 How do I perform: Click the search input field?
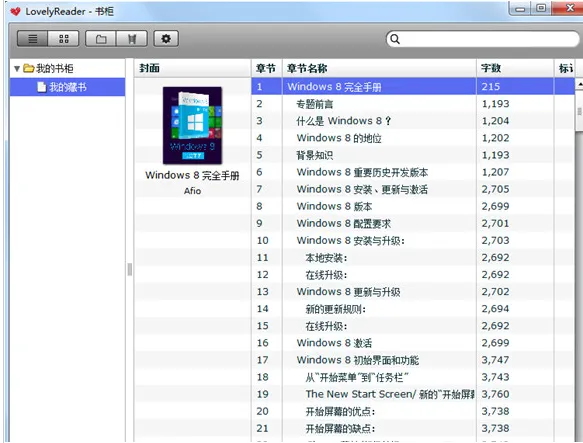coord(483,39)
